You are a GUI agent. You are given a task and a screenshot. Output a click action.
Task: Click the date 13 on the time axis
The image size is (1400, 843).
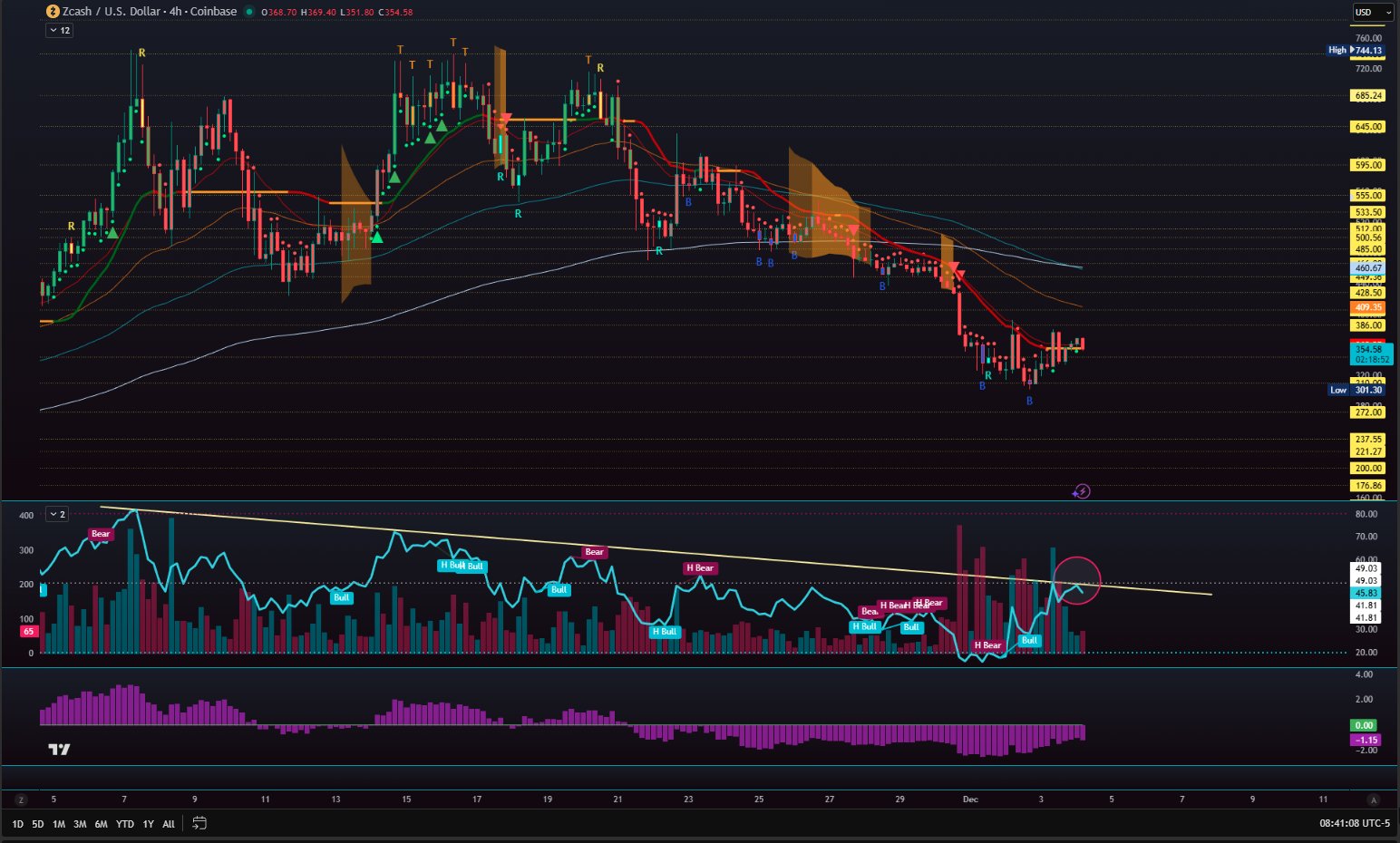pyautogui.click(x=335, y=799)
